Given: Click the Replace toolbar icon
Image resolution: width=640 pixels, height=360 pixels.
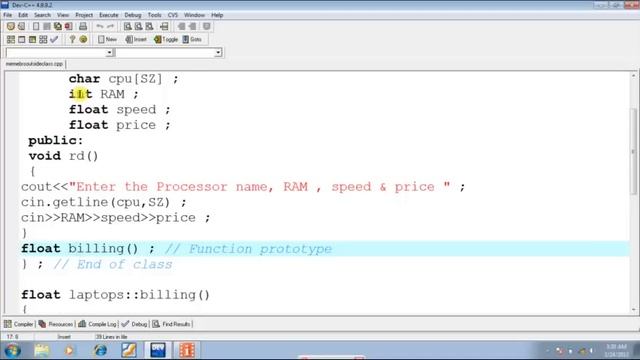Looking at the screenshot, I should 139,27.
